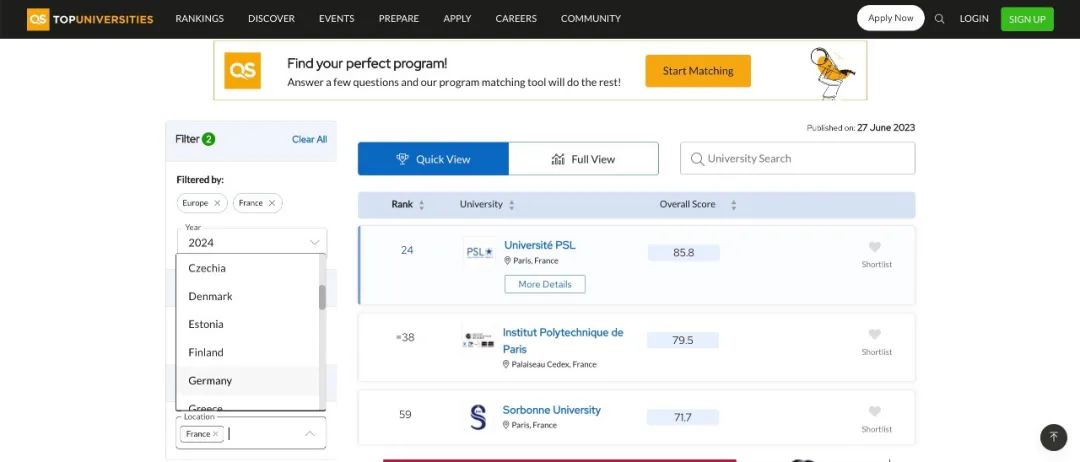Click the Apply Now button

click(x=891, y=18)
